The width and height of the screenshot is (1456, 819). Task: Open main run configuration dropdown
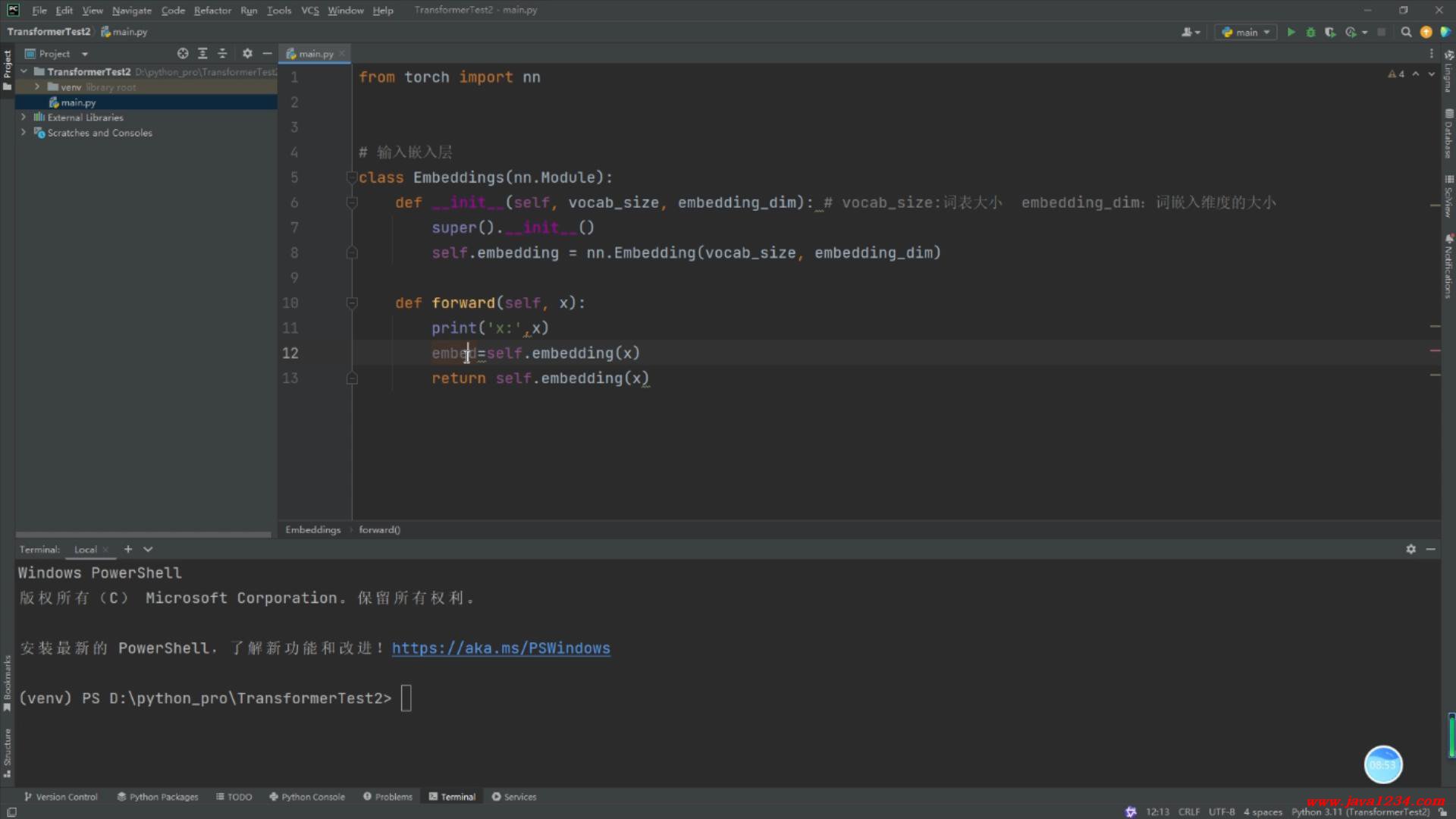click(1246, 32)
